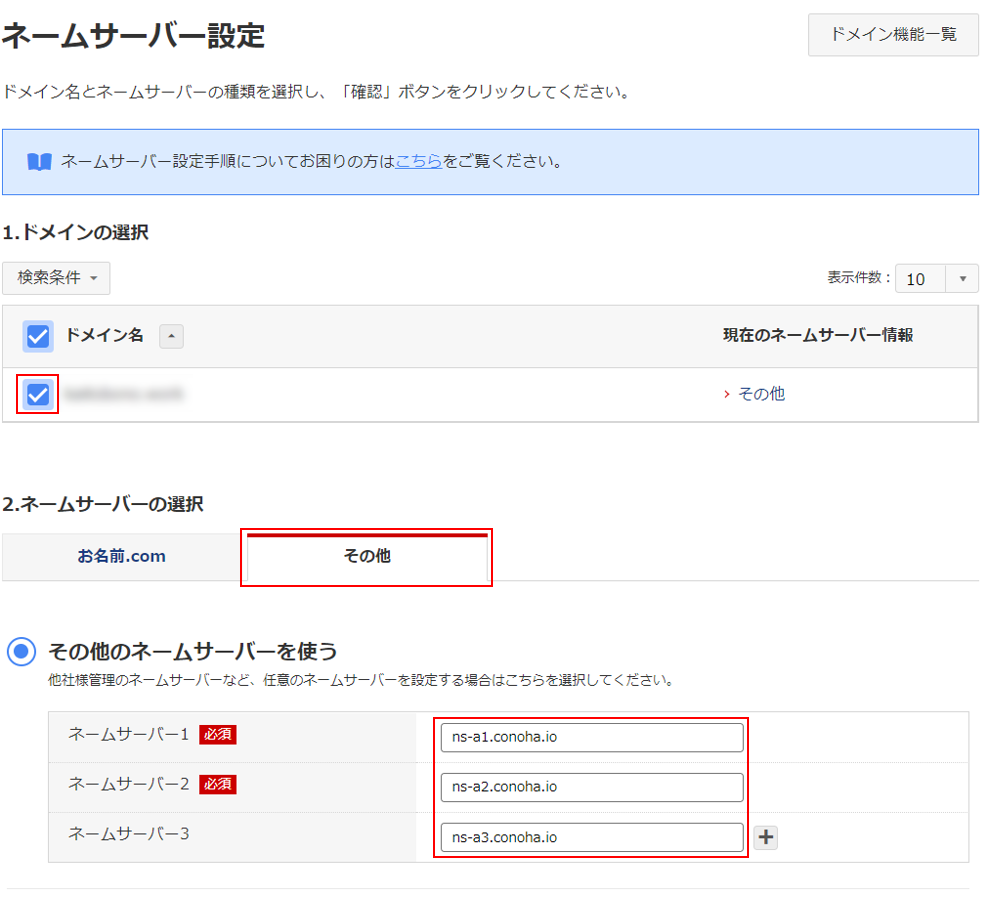Screen dimensions: 988x897
Task: Click the book icon in help banner
Action: coord(39,162)
